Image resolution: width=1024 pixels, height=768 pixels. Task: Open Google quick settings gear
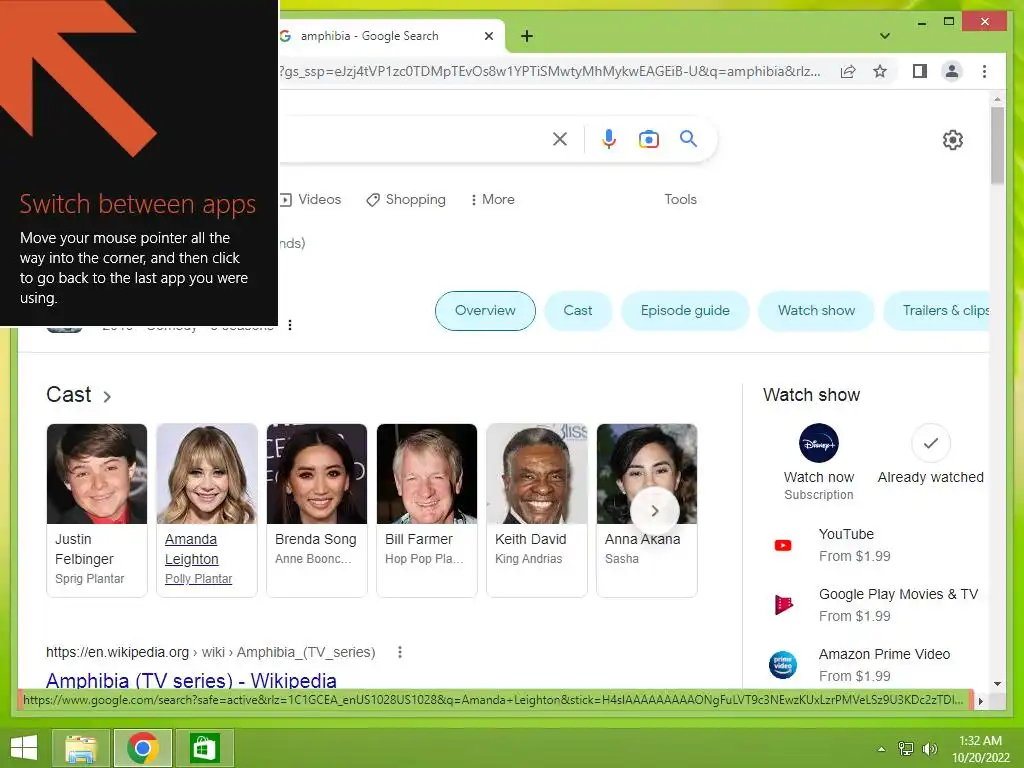(953, 140)
